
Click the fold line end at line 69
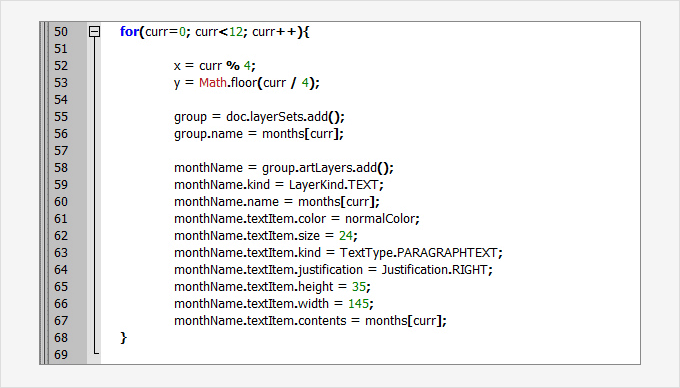(x=96, y=352)
